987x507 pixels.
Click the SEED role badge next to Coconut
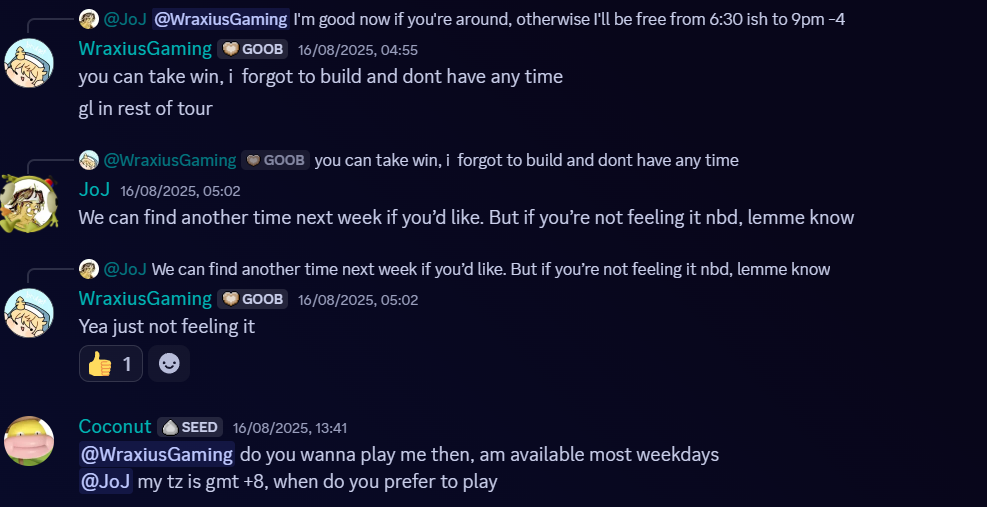click(190, 427)
